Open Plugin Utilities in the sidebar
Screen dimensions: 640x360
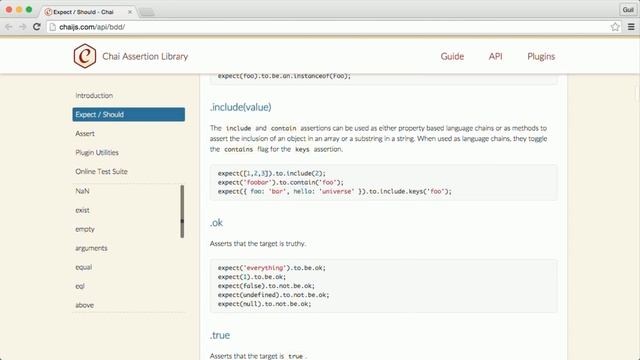(x=97, y=153)
